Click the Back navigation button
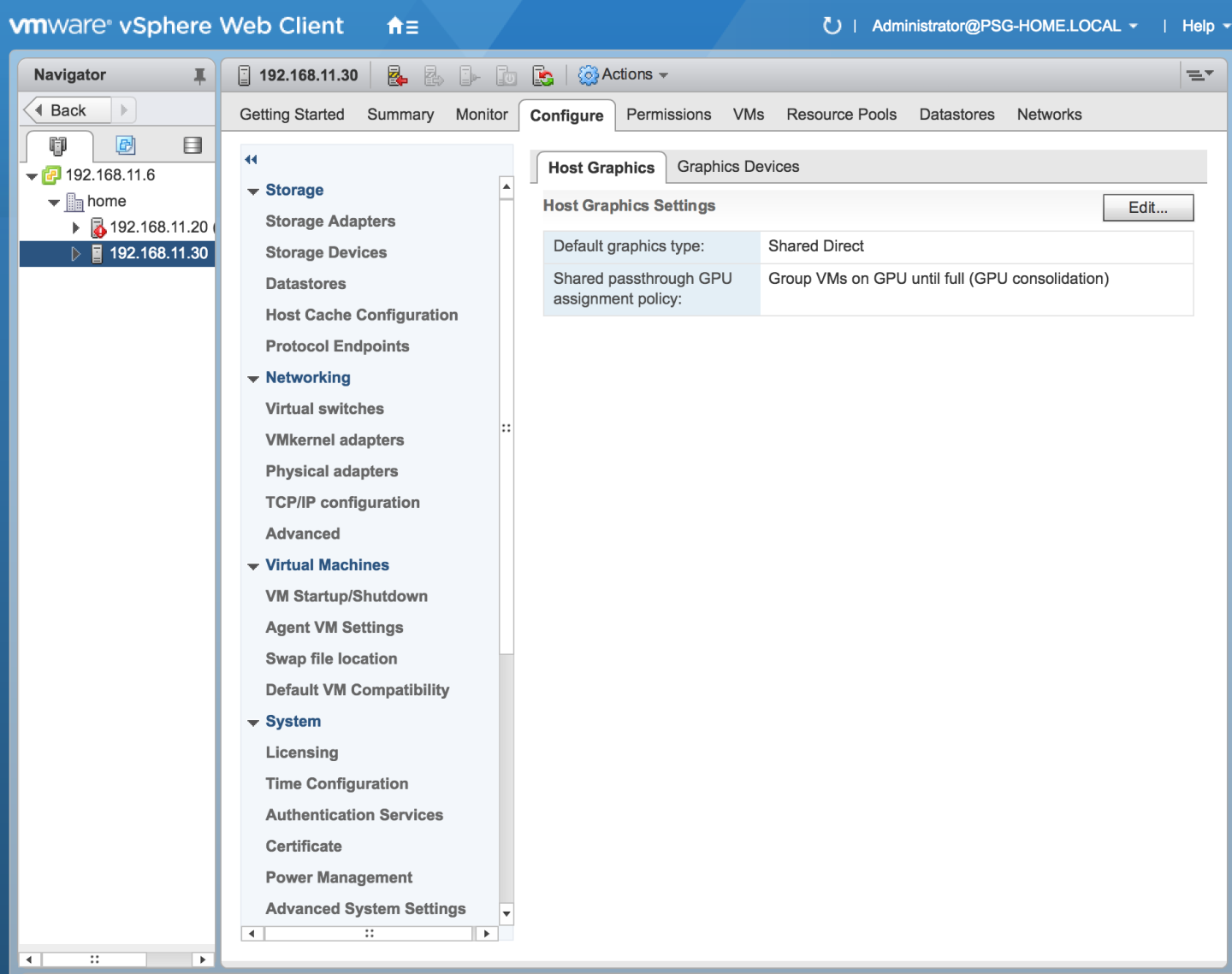This screenshot has height=974, width=1232. pos(66,109)
